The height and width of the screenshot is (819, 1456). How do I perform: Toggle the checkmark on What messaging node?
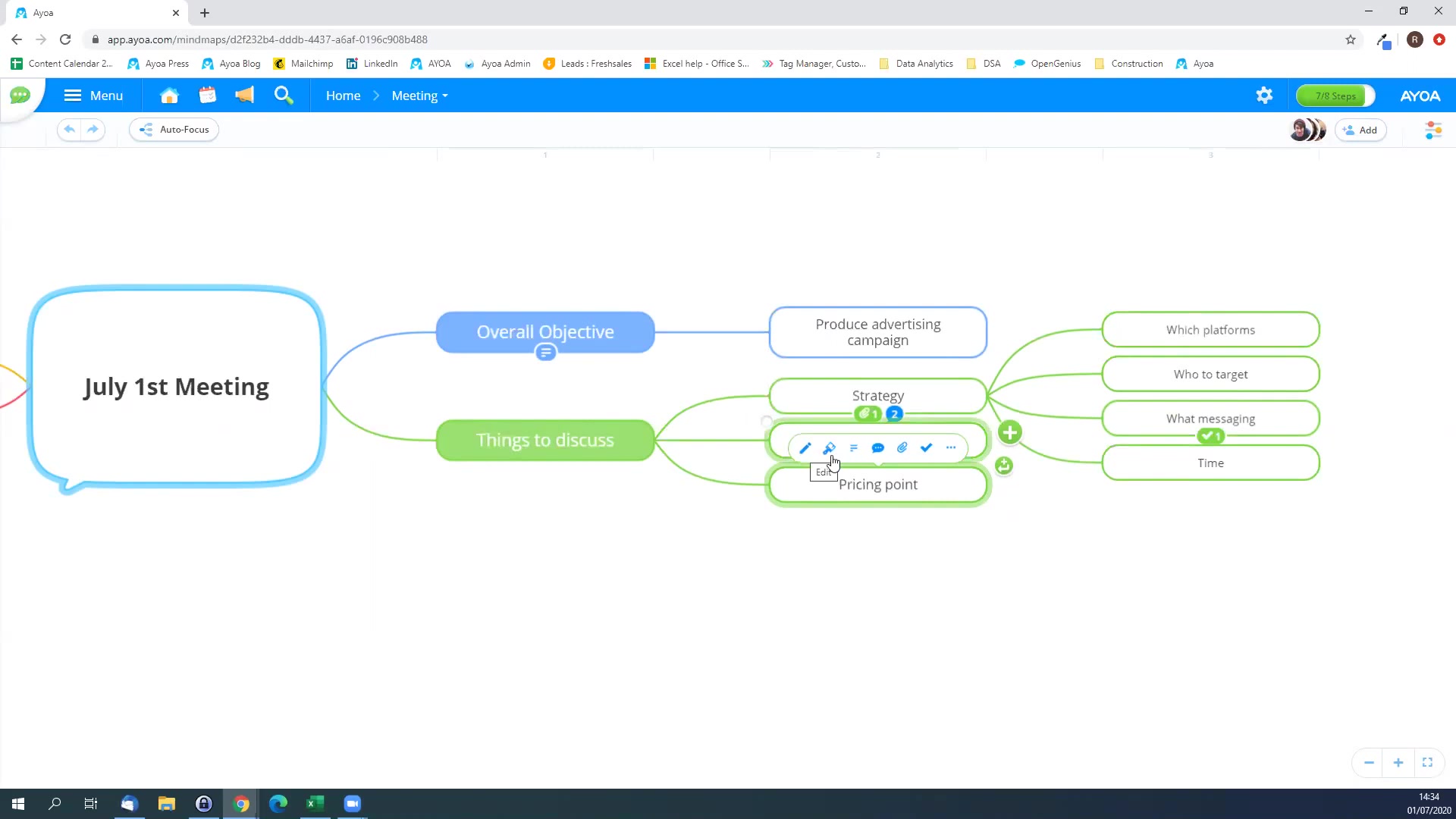pyautogui.click(x=1210, y=437)
